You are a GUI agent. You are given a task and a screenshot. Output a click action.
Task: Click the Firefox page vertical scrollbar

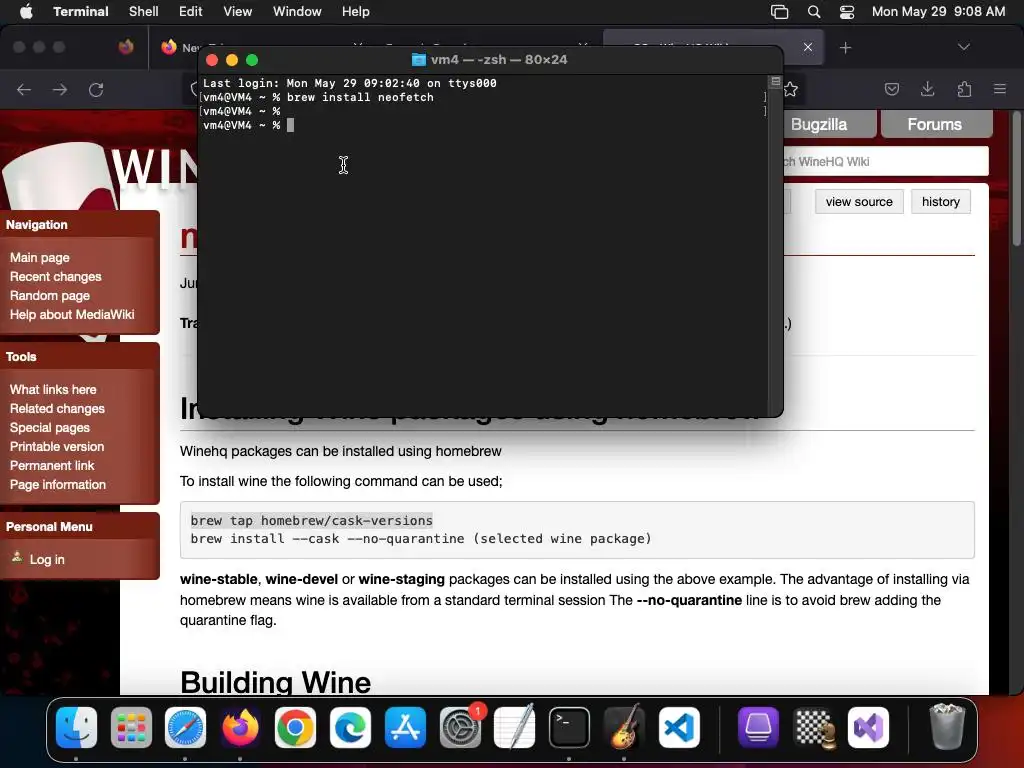[1016, 180]
